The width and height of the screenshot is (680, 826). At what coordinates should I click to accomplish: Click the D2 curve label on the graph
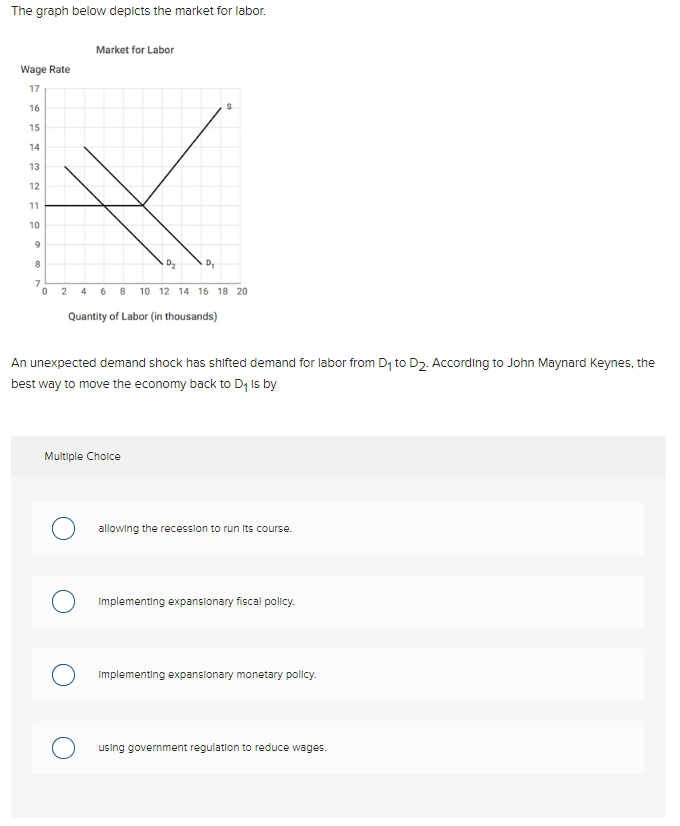click(x=170, y=265)
